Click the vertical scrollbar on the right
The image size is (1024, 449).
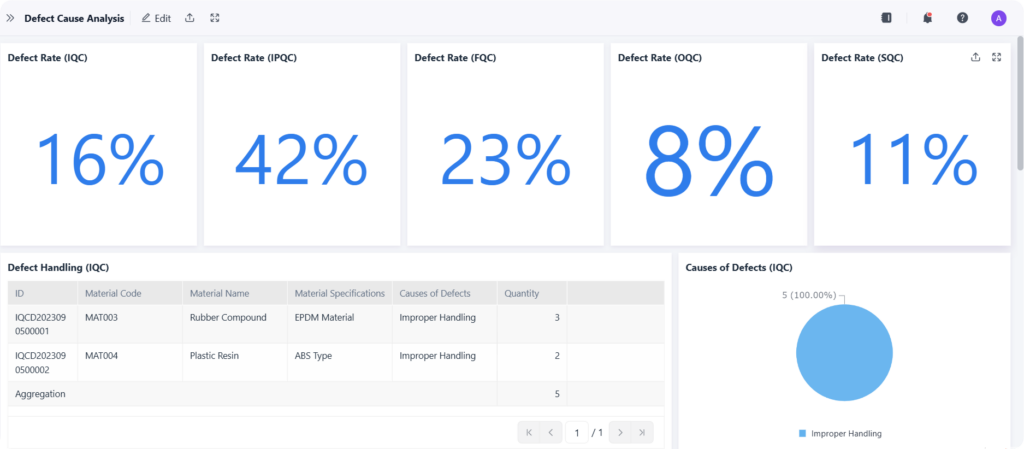coord(1019,100)
